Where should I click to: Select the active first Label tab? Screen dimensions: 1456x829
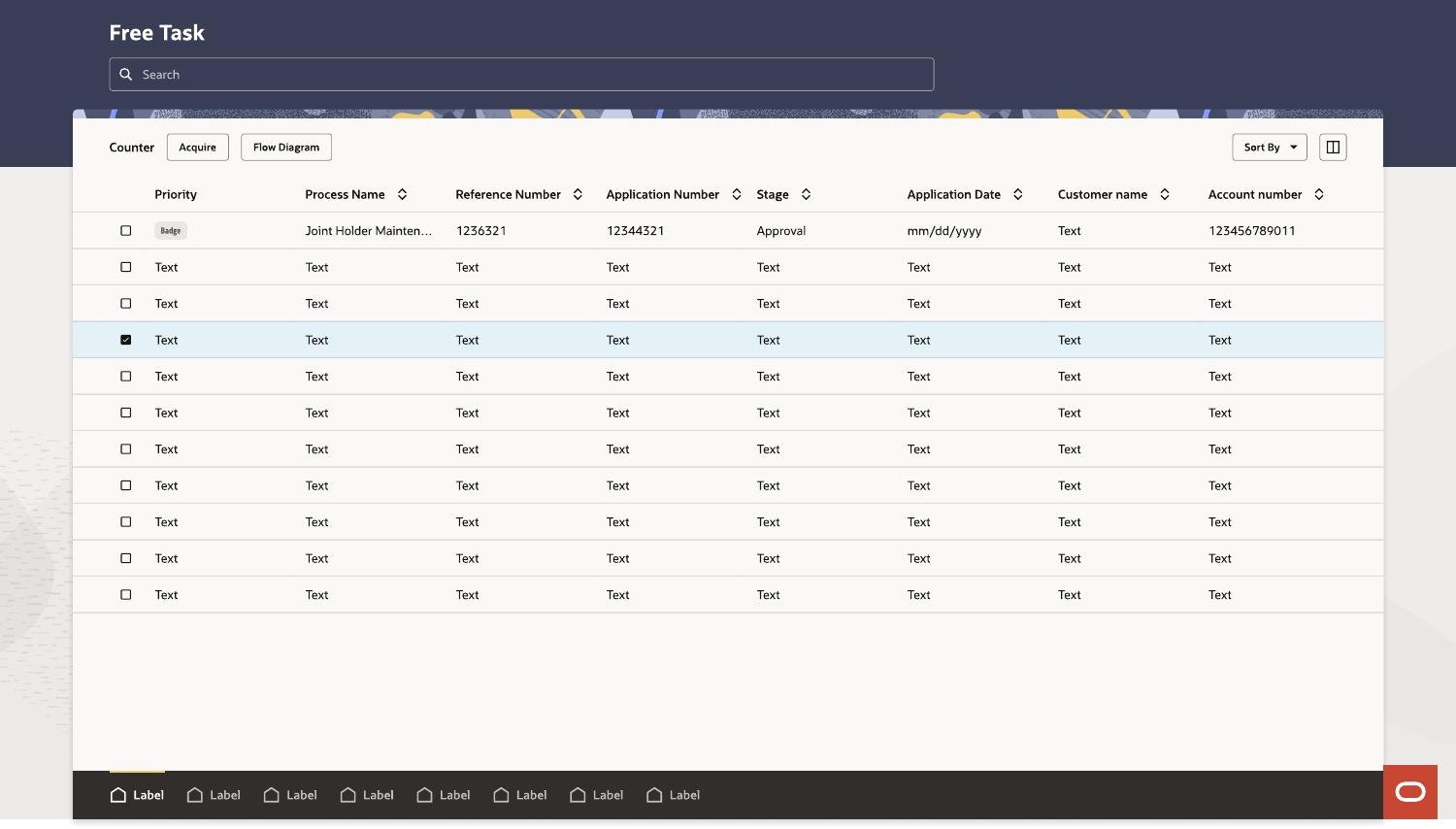(x=137, y=795)
